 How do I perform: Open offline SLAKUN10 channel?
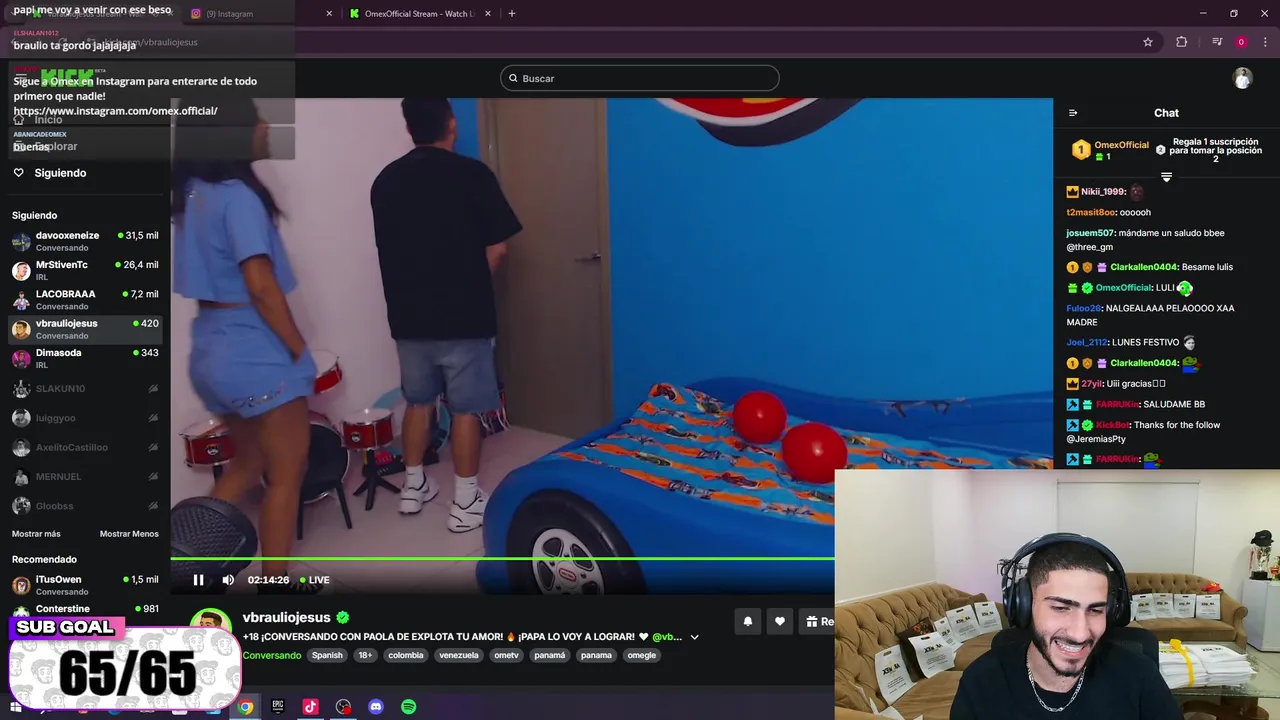click(85, 388)
